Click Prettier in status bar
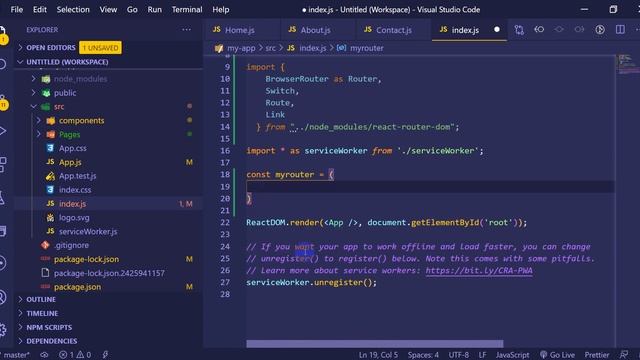 pyautogui.click(x=597, y=355)
